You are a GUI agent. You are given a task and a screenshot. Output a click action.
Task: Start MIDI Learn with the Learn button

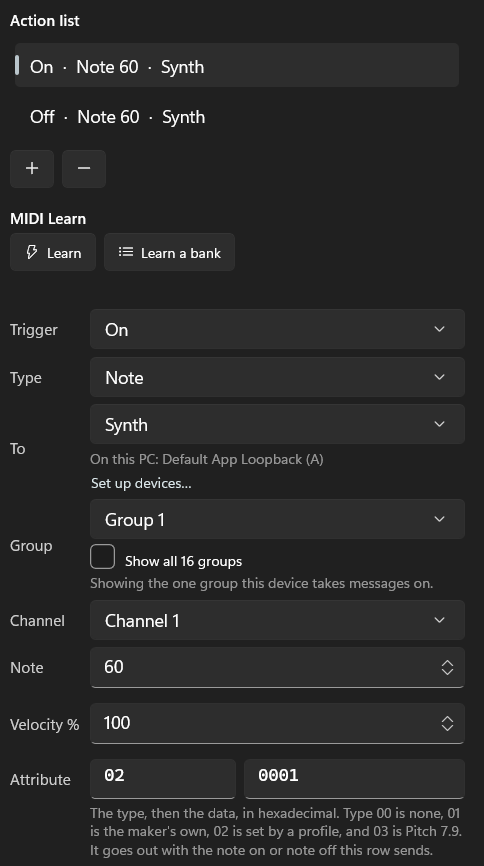[x=53, y=252]
